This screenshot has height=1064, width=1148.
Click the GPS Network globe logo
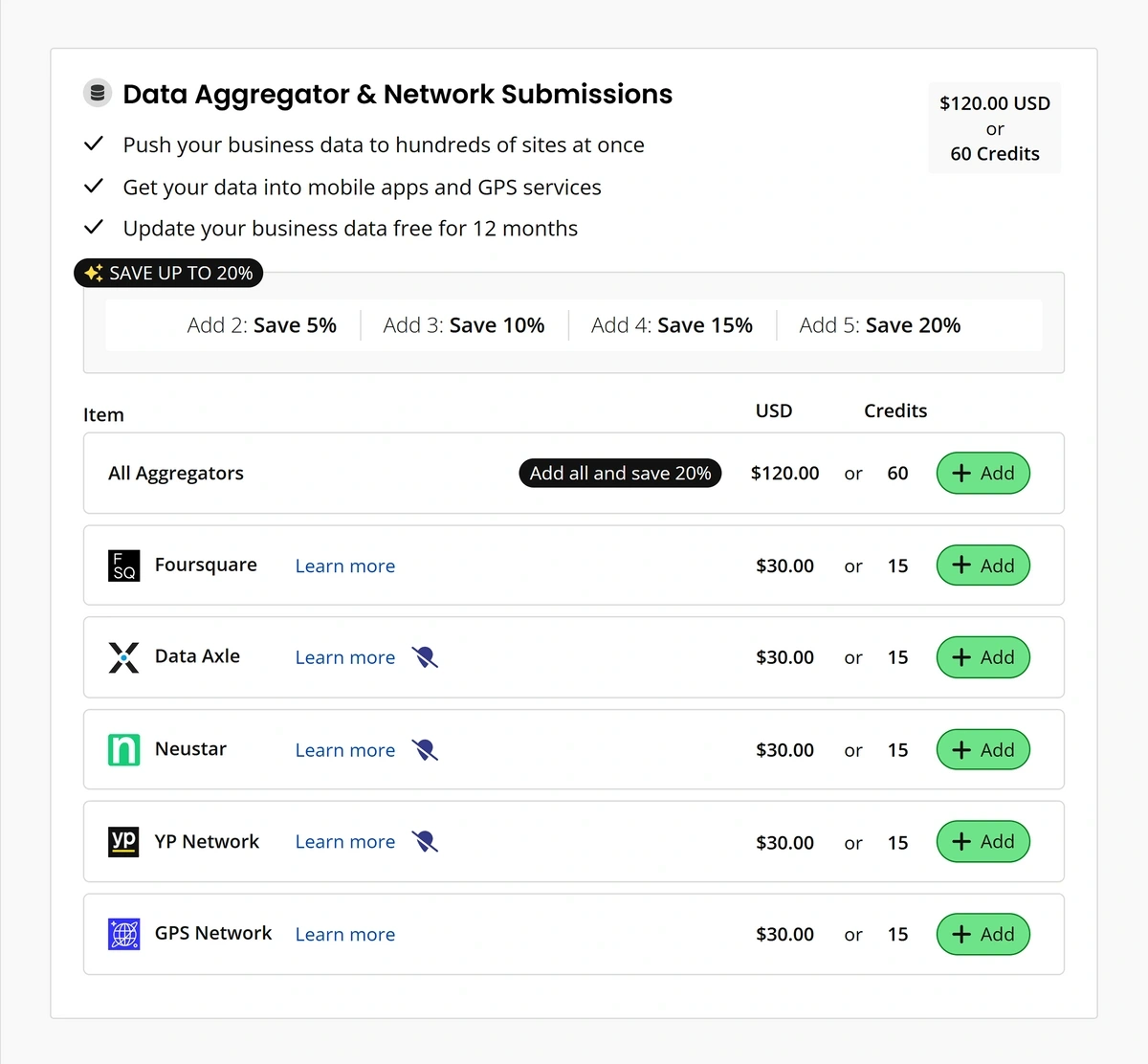[x=124, y=934]
